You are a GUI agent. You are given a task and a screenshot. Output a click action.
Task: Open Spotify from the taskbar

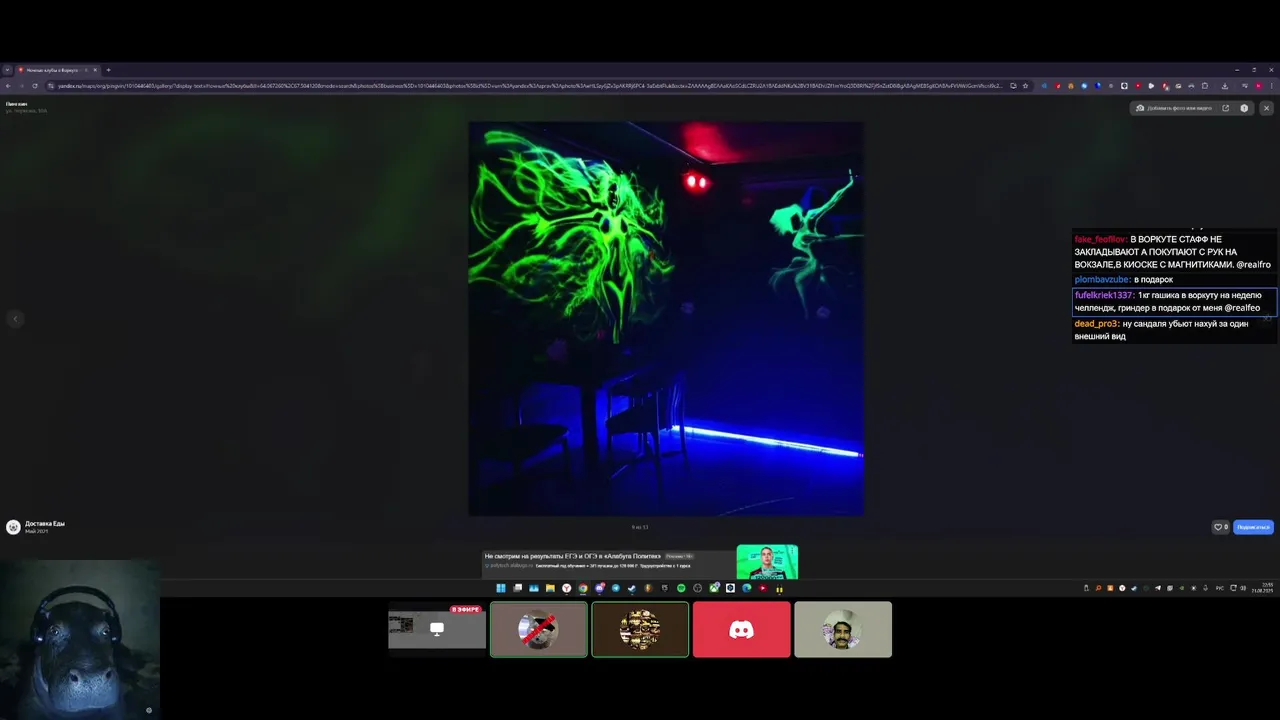pyautogui.click(x=681, y=588)
